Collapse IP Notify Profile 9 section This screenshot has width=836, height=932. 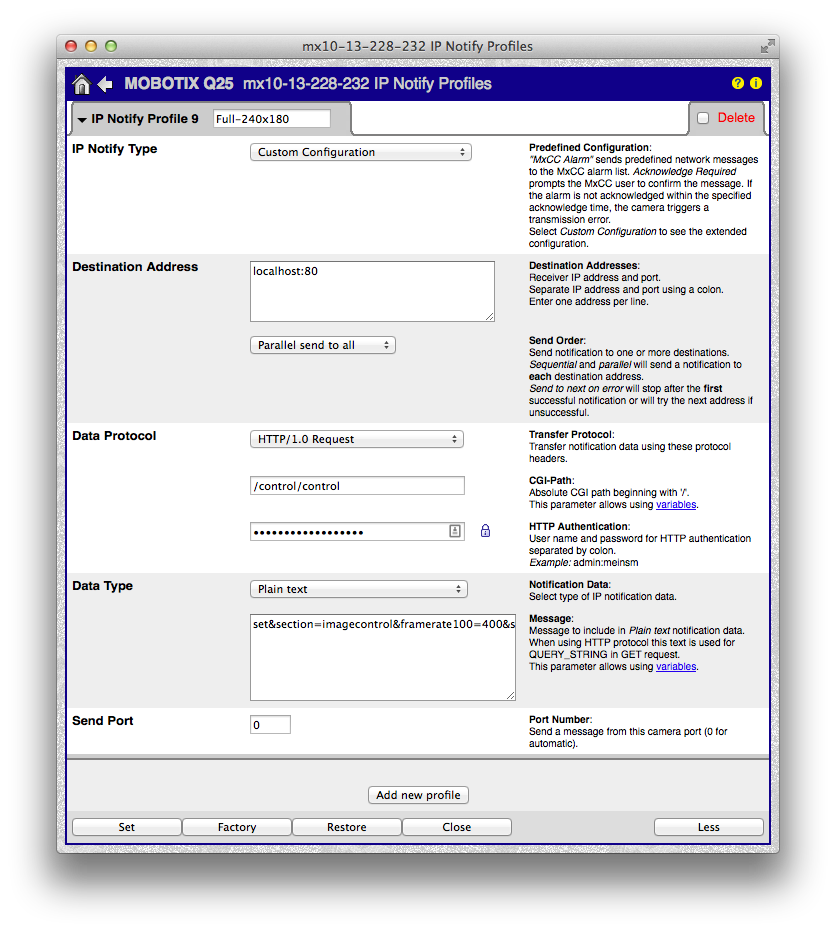pyautogui.click(x=81, y=119)
